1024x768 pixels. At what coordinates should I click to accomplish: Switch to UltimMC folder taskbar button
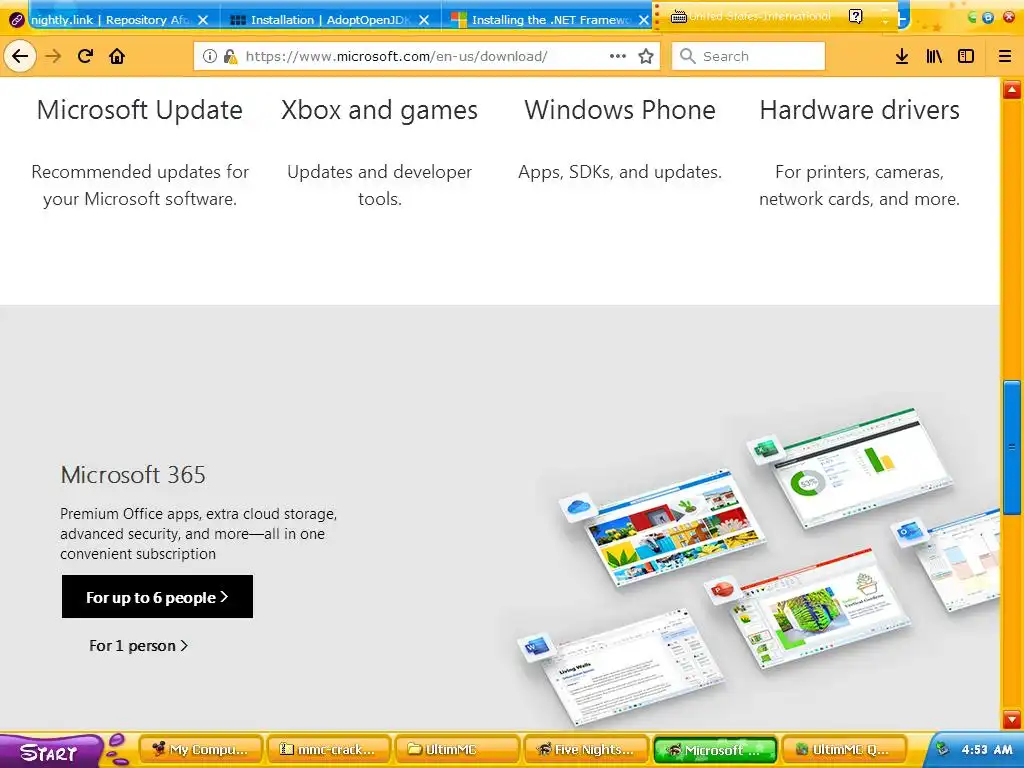pos(456,750)
